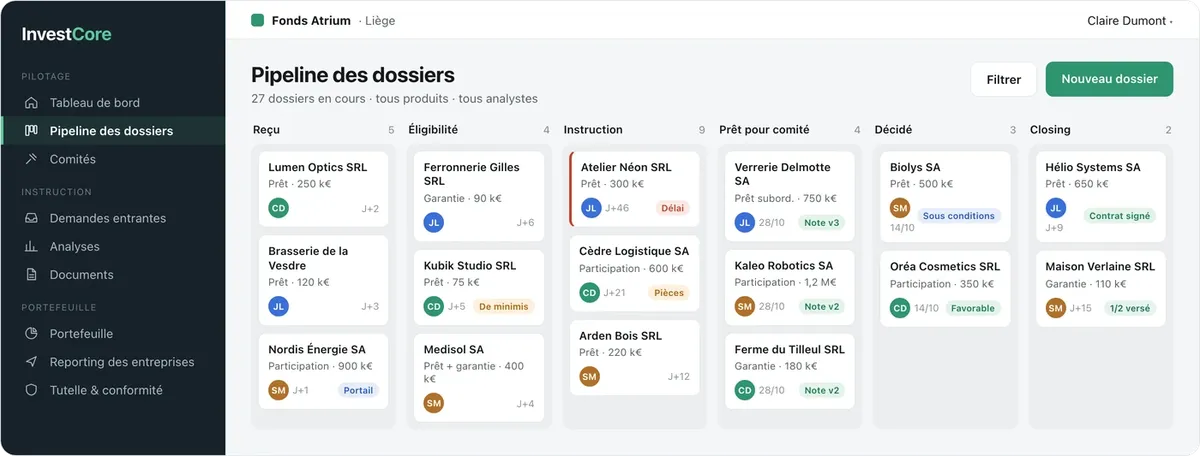1200x456 pixels.
Task: Click the green Fonds Atrium square logo
Action: (257, 20)
